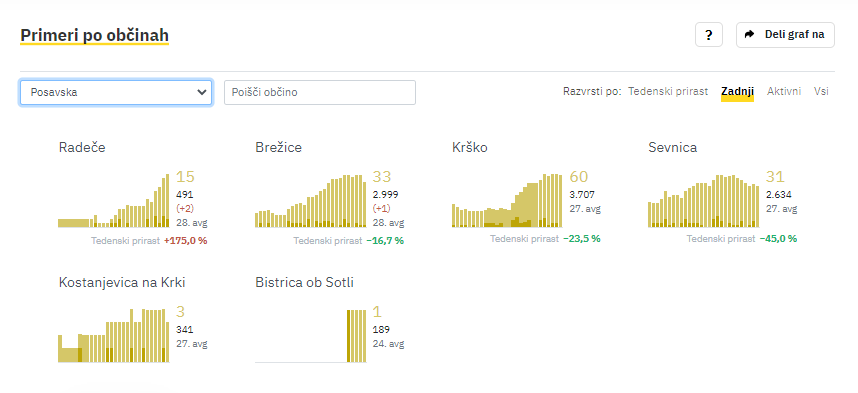Open the Posavska region selector
858x393 pixels.
pyautogui.click(x=116, y=92)
